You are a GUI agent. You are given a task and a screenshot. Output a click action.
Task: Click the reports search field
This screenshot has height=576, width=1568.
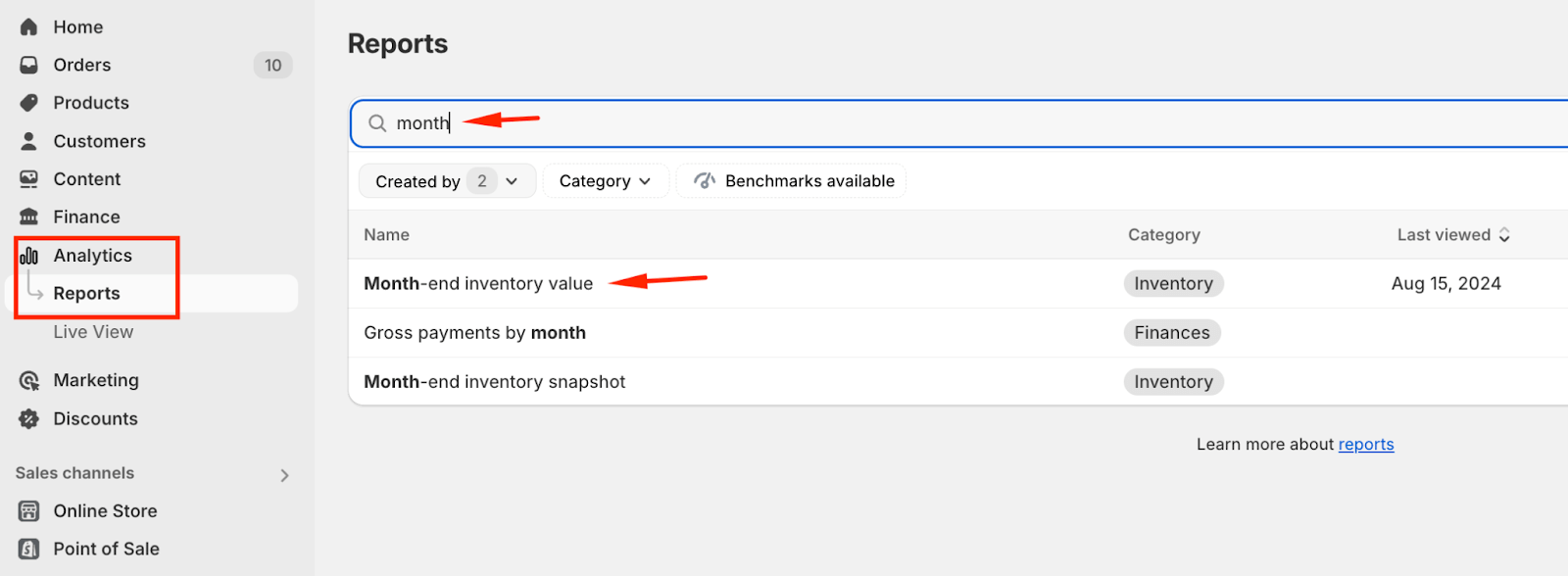click(882, 123)
